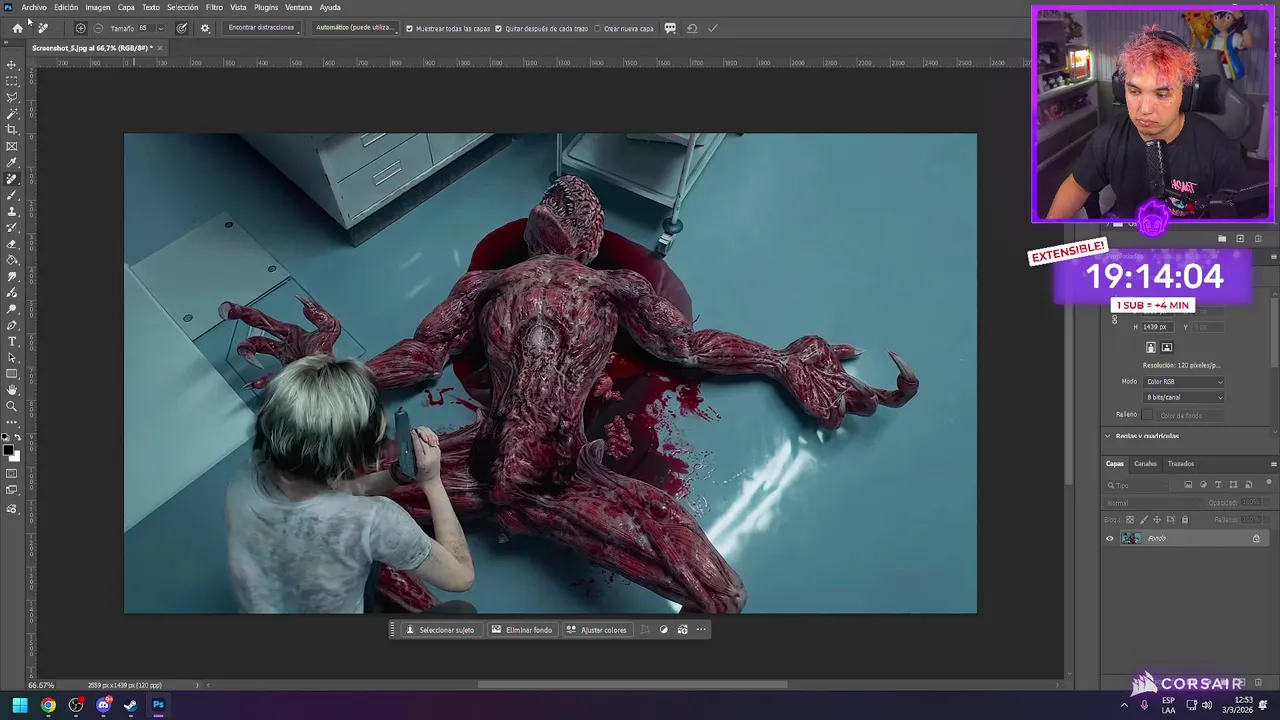Viewport: 1280px width, 720px height.
Task: Select the Frame tool
Action: click(12, 146)
